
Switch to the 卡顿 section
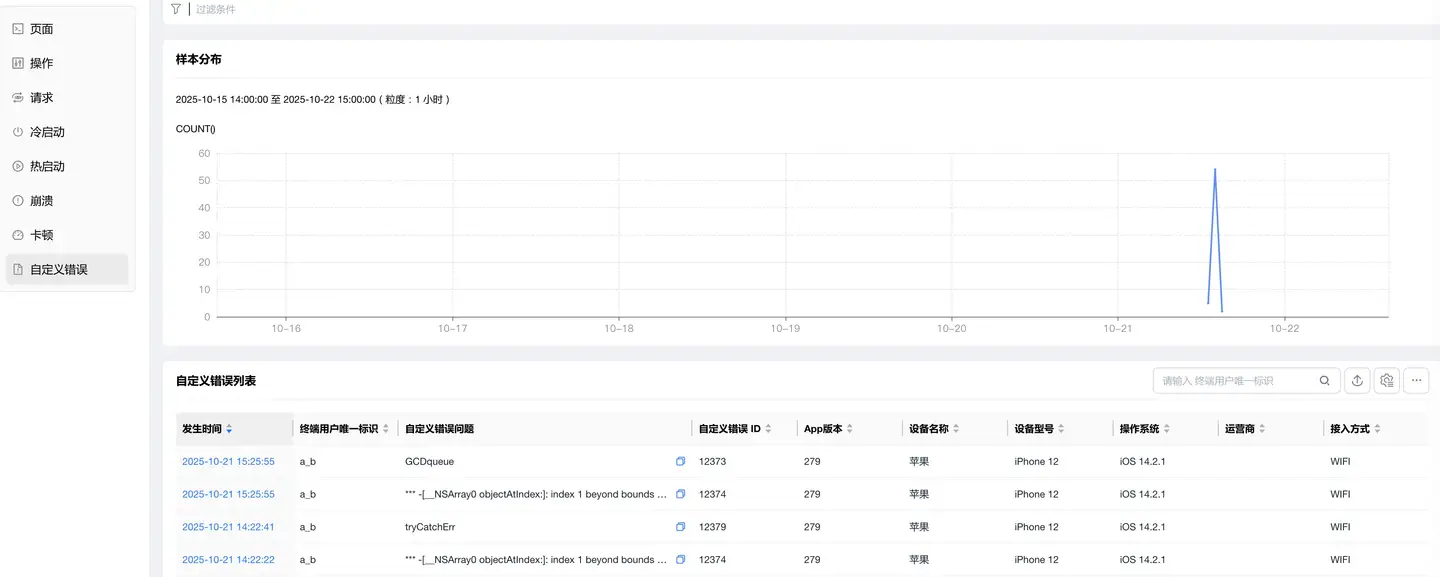(41, 235)
